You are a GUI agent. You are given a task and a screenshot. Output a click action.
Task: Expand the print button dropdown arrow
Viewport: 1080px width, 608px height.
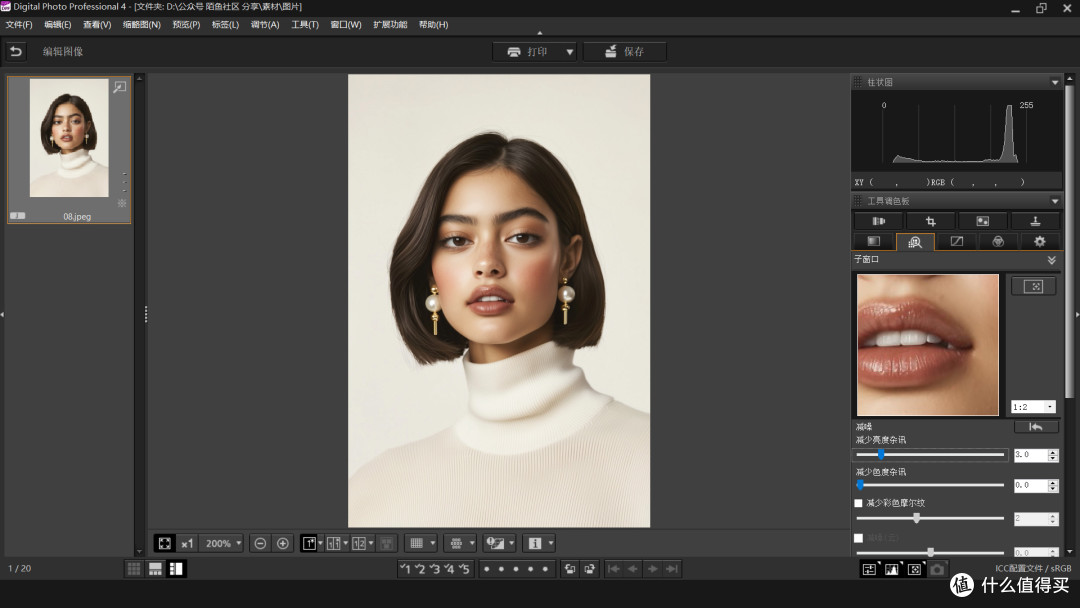570,52
